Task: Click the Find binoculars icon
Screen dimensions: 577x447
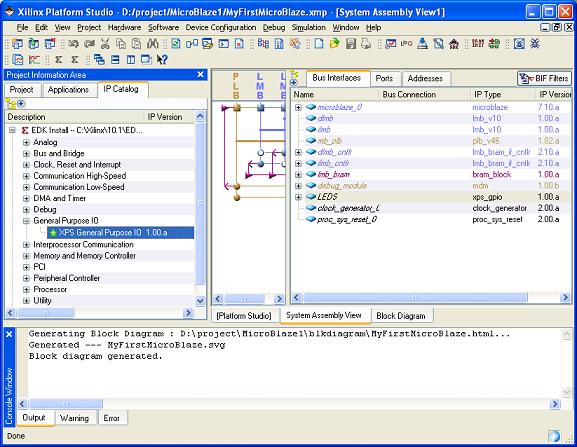Action: (x=152, y=44)
